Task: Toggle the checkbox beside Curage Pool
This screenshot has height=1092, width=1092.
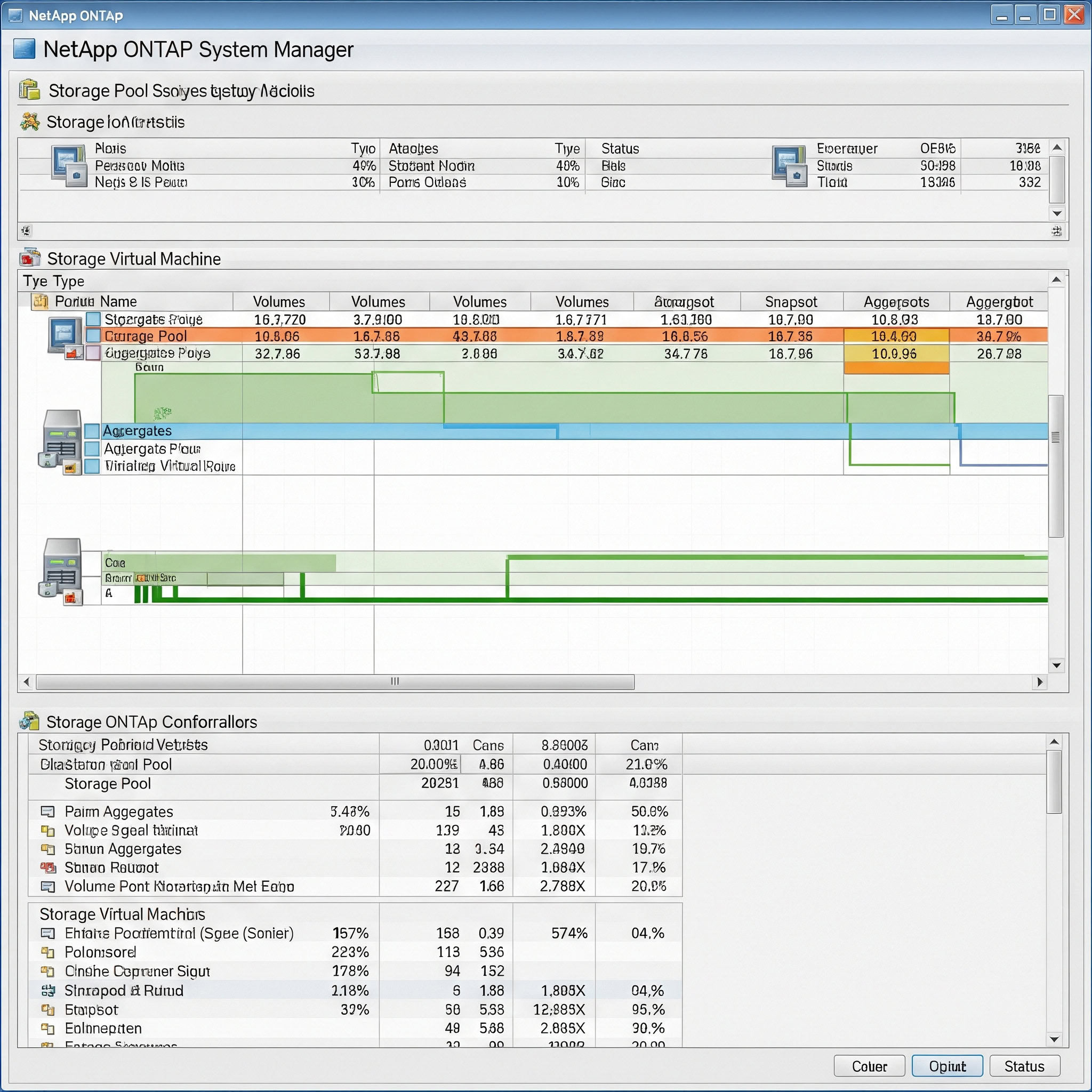Action: pyautogui.click(x=93, y=336)
